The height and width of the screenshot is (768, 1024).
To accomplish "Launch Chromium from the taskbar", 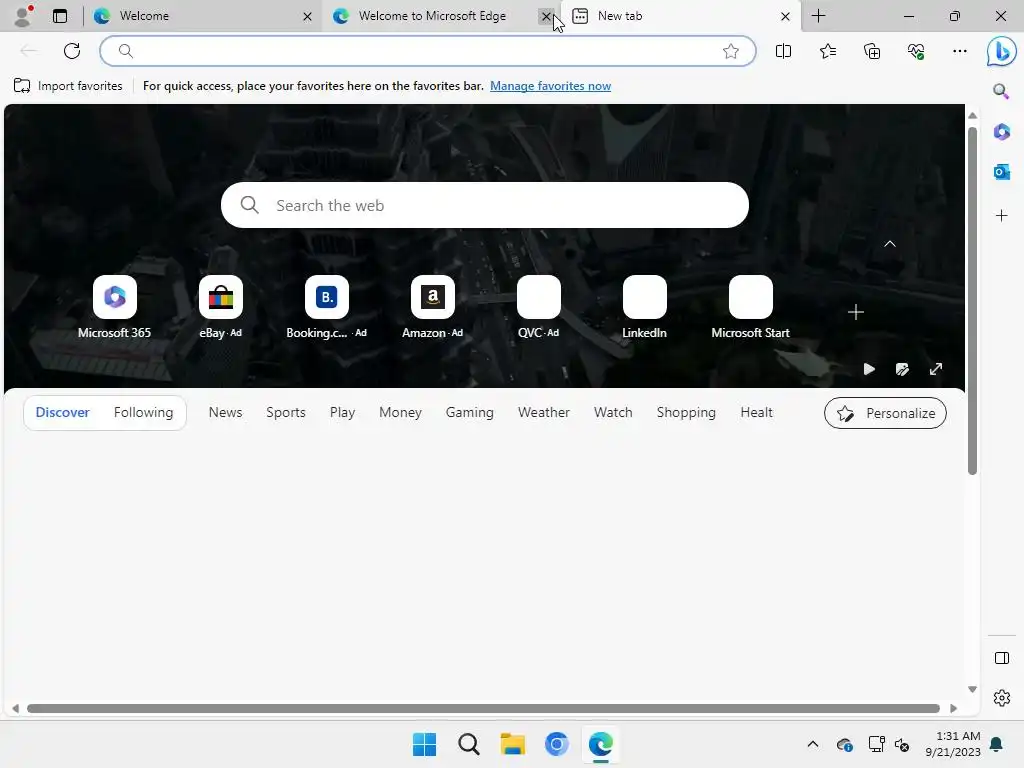I will (556, 744).
